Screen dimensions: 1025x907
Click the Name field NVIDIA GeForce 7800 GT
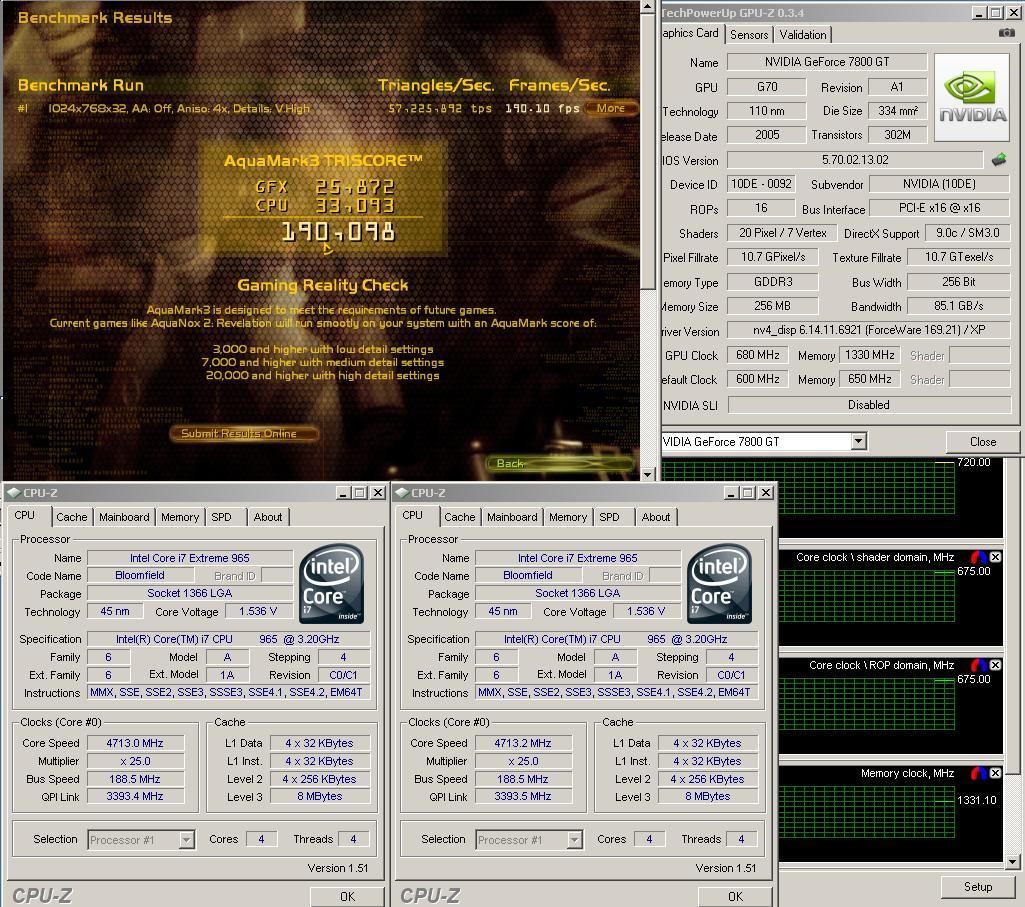827,62
